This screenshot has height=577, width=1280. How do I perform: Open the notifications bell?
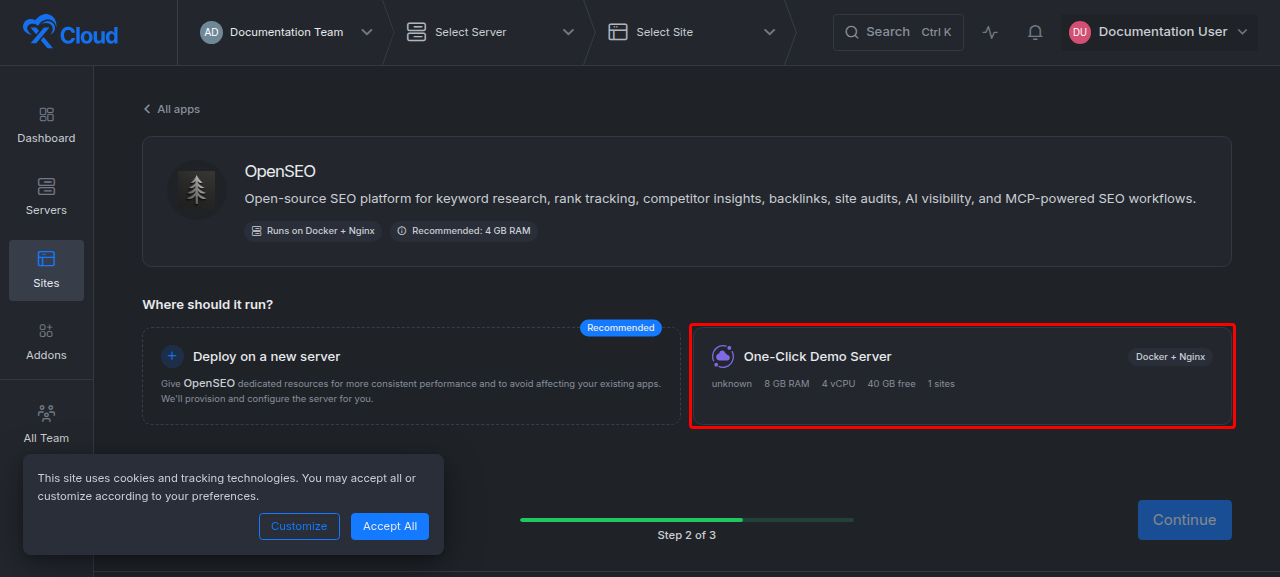tap(1035, 32)
